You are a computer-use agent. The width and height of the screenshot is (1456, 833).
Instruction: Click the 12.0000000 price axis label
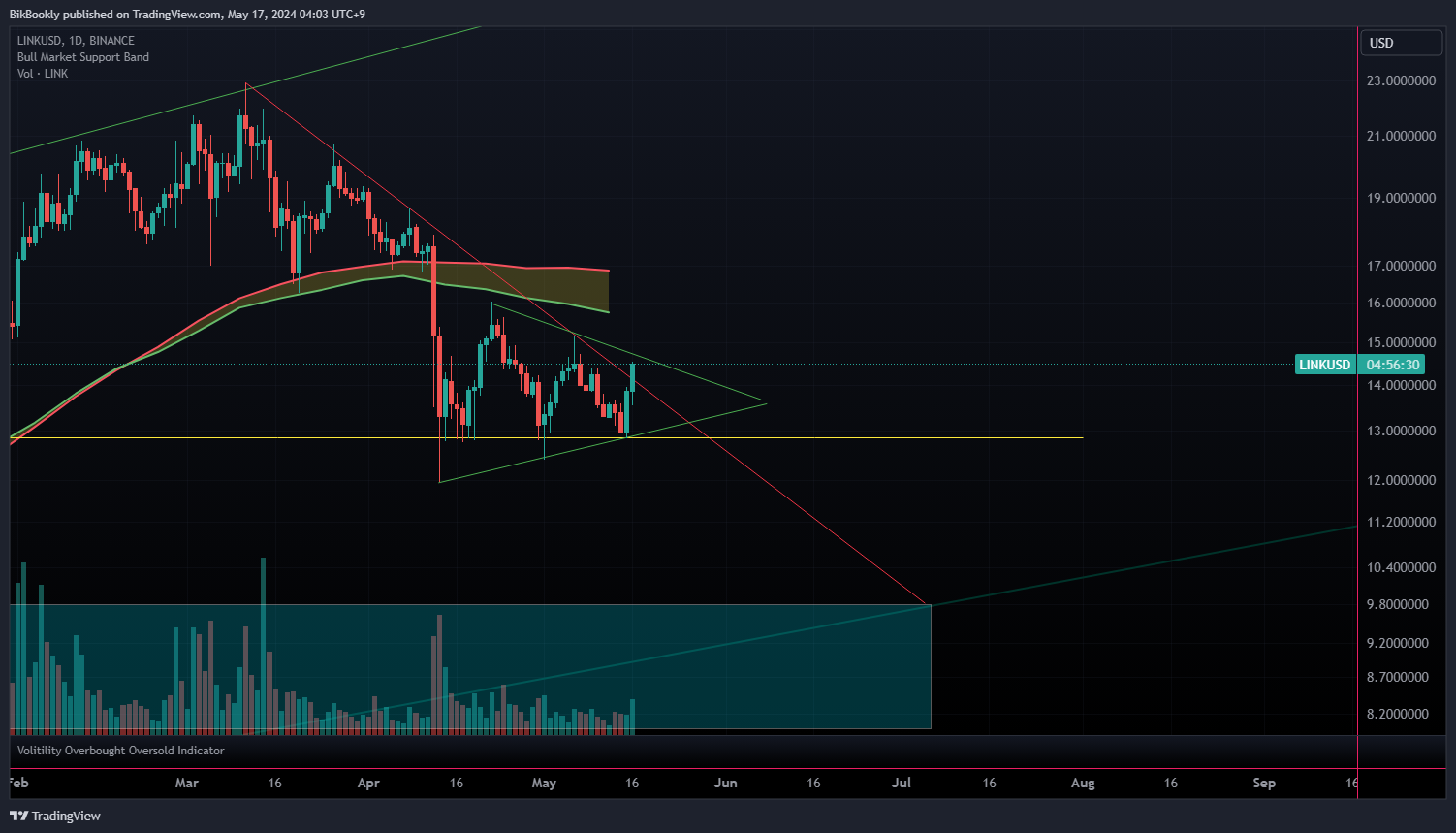pos(1401,480)
